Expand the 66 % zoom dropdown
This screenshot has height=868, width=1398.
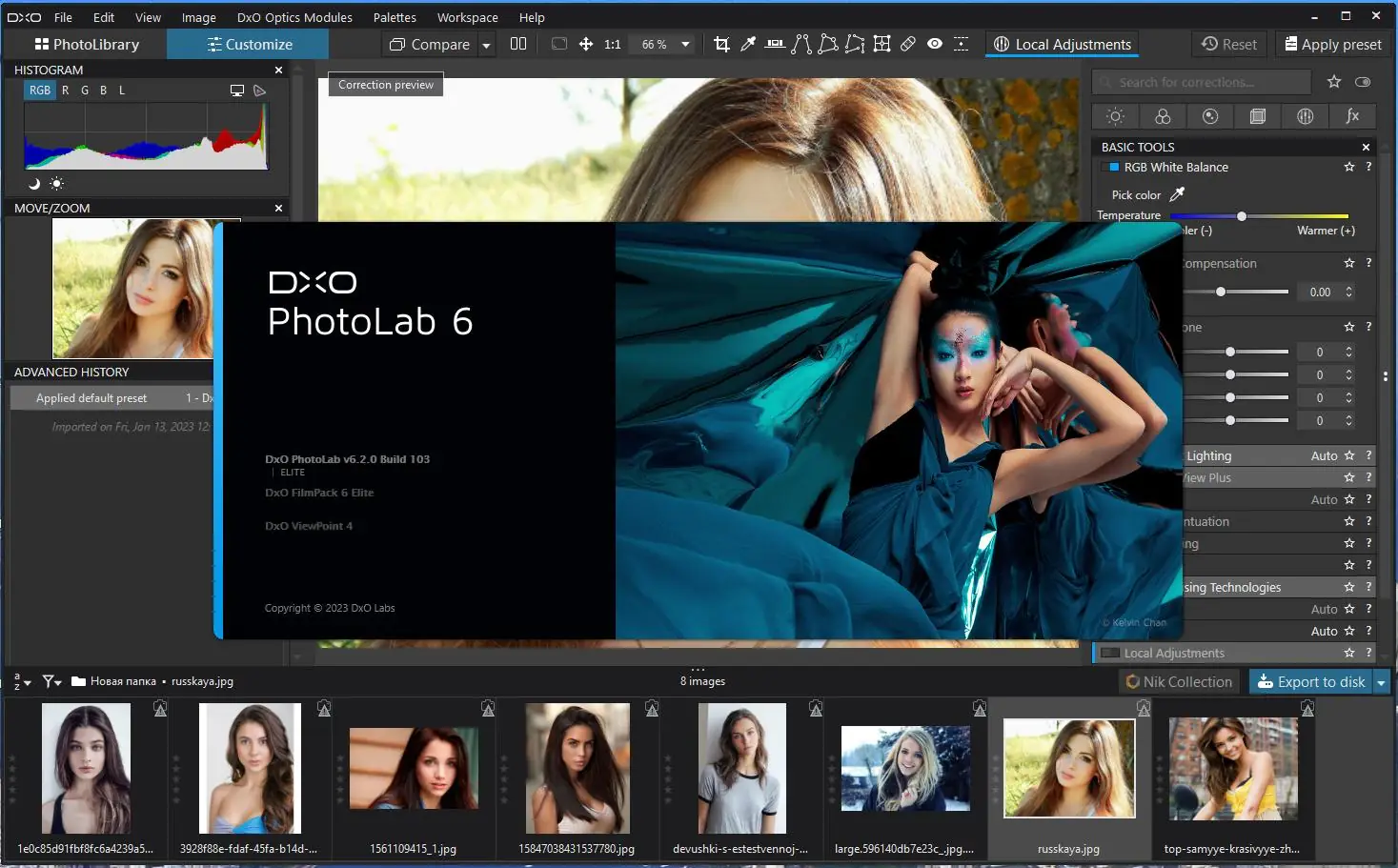pyautogui.click(x=685, y=45)
